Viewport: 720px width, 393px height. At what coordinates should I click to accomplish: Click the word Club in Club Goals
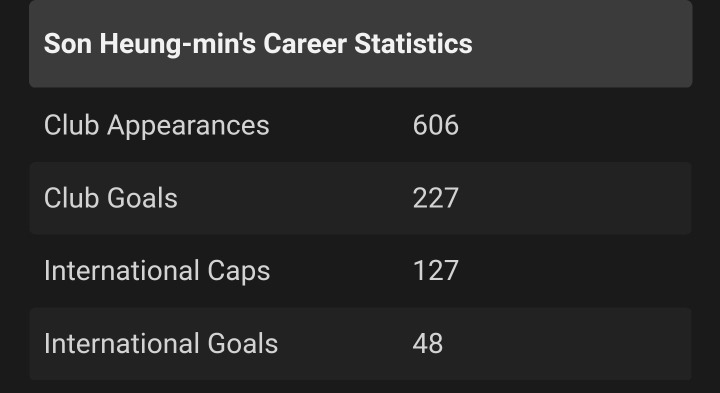[x=72, y=198]
